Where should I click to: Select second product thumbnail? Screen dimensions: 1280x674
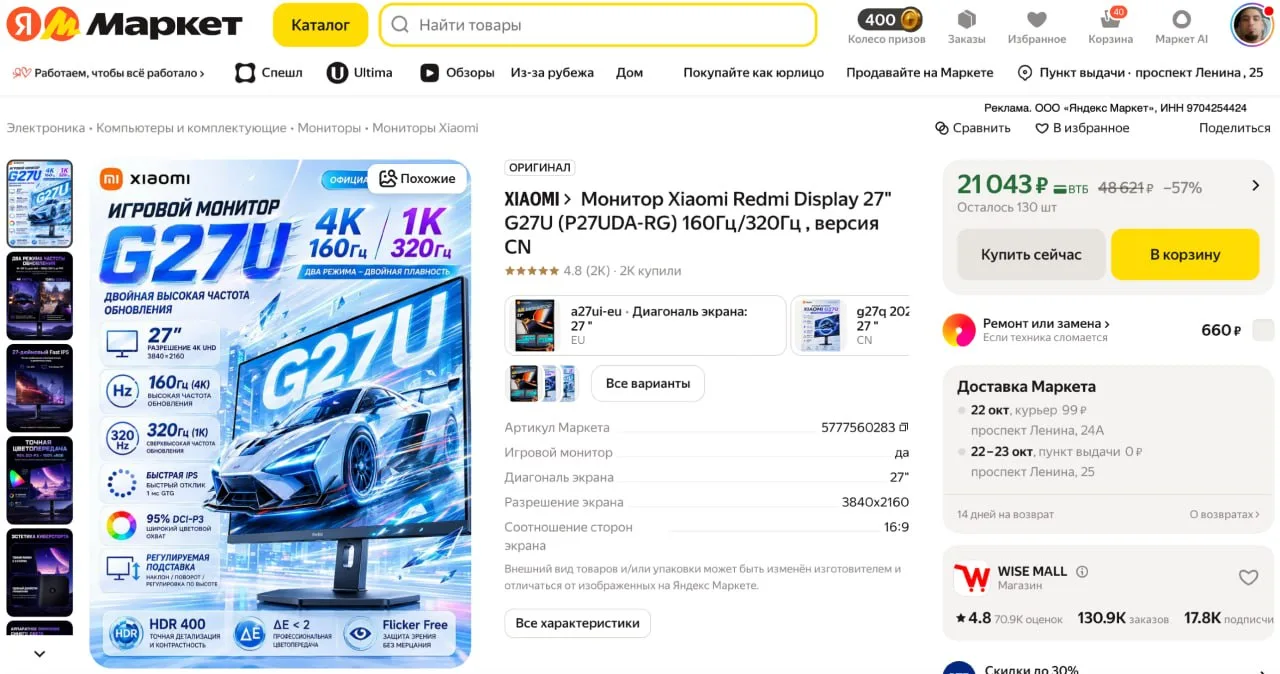pos(40,296)
